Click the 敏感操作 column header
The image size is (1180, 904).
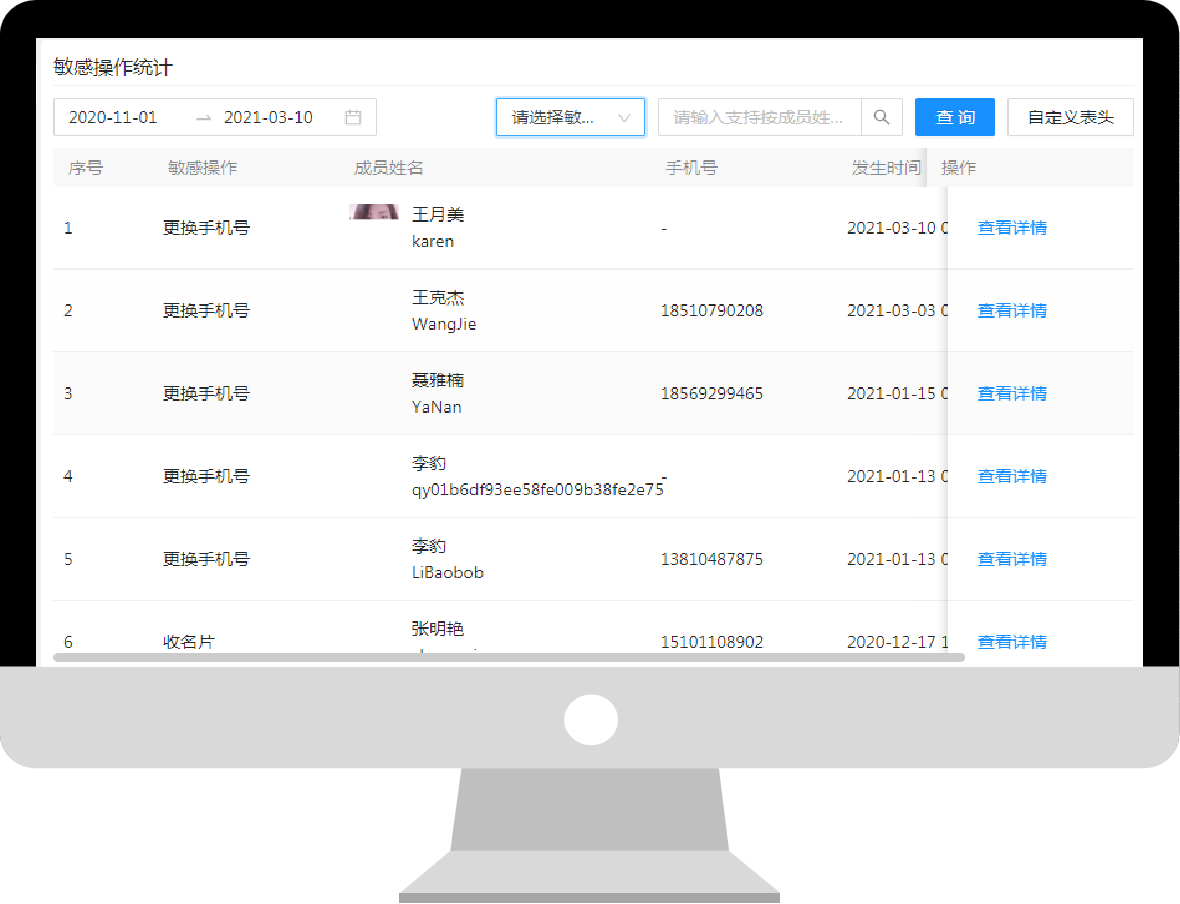(x=202, y=168)
